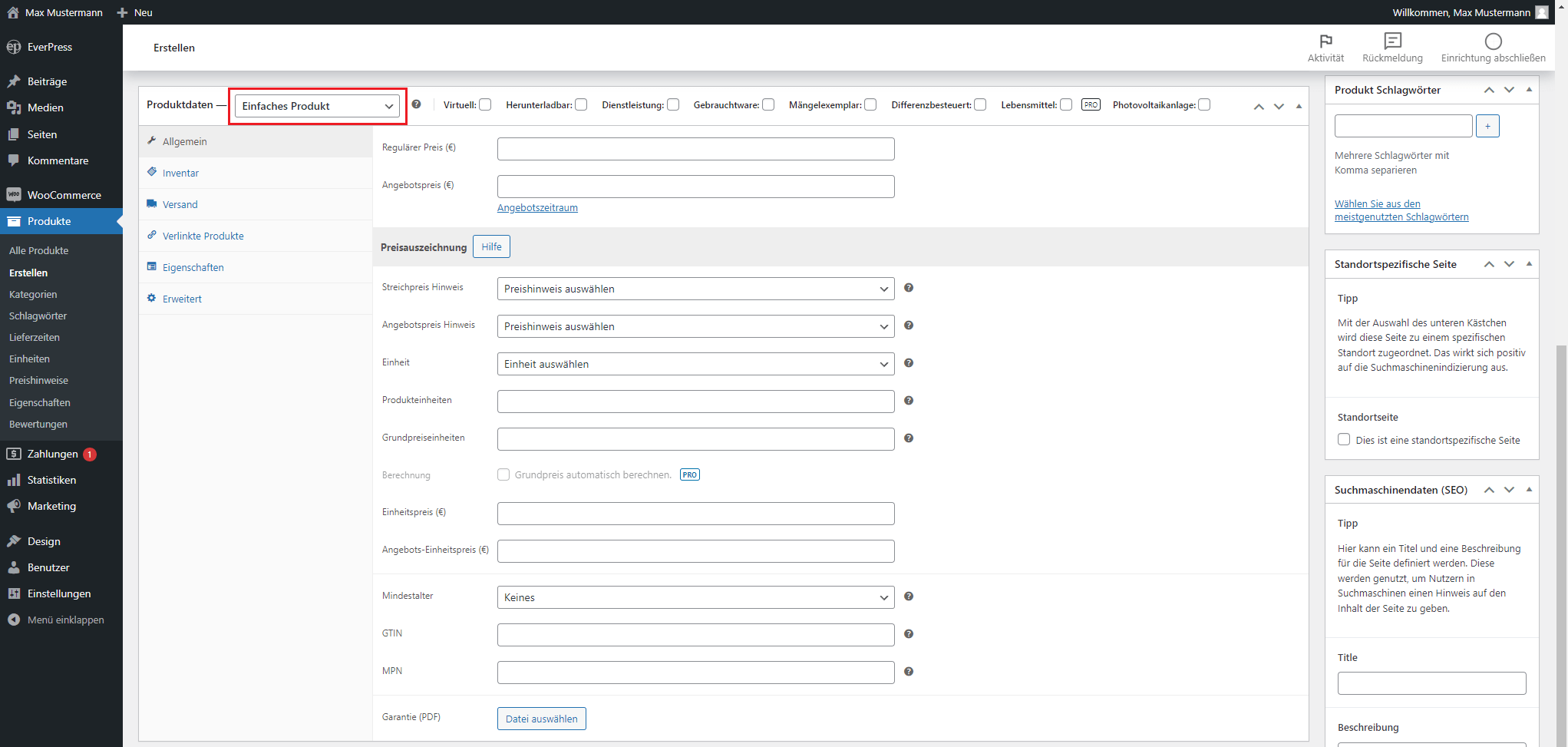The image size is (1568, 747).
Task: Expand the Einheit auswählen dropdown
Action: pos(695,364)
